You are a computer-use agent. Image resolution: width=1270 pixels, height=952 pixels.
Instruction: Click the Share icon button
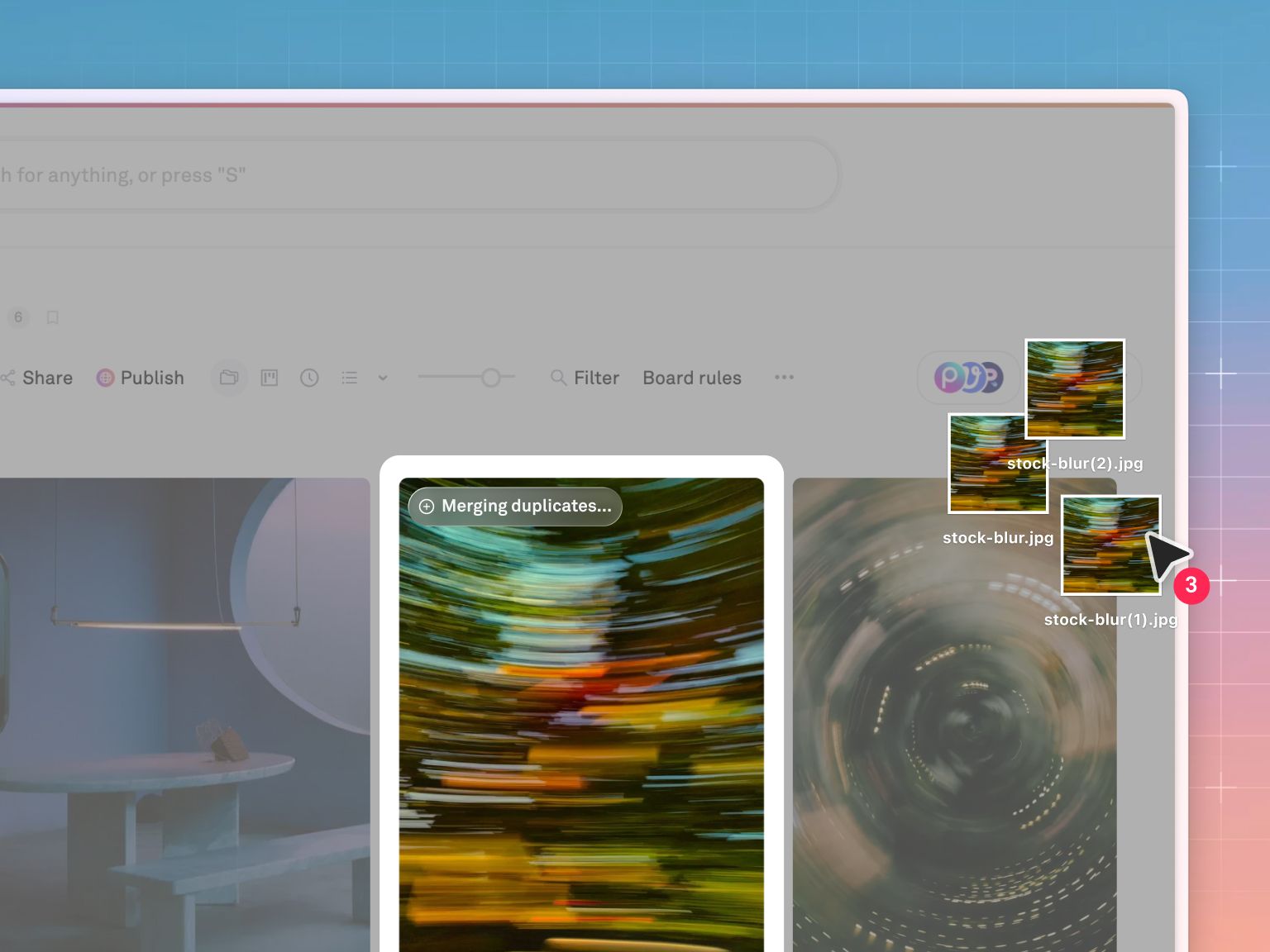click(8, 378)
